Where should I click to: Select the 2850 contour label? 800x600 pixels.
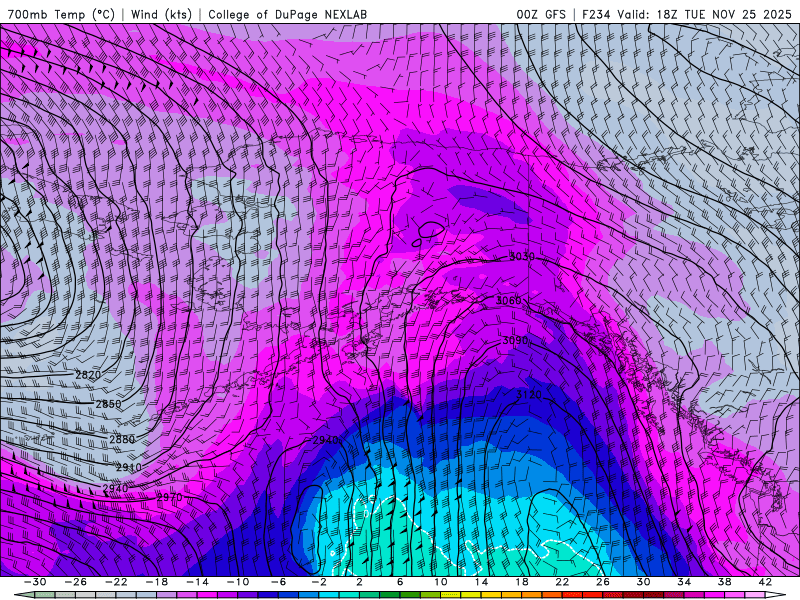tap(109, 404)
